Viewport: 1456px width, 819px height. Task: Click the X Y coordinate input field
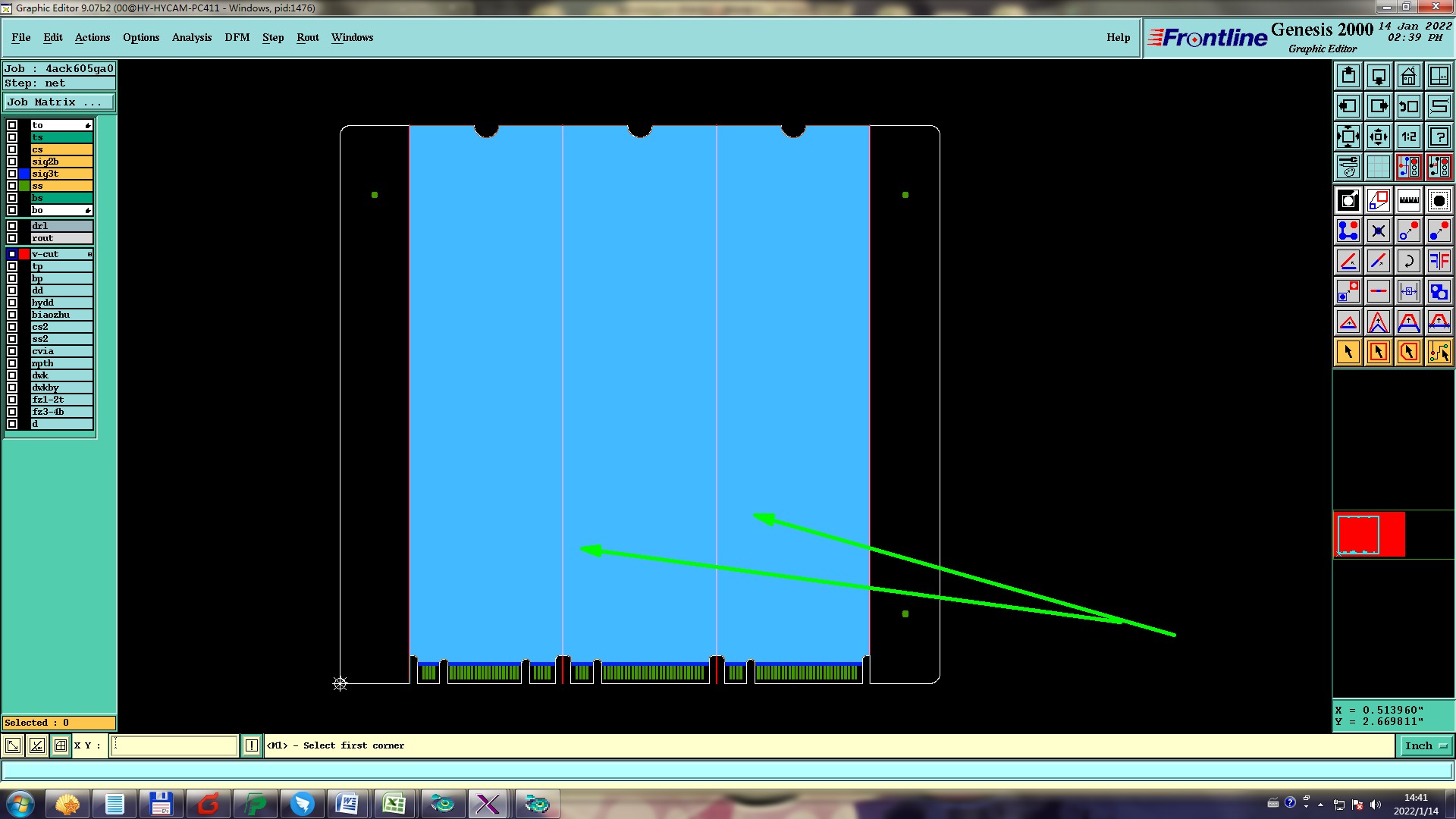[x=174, y=745]
